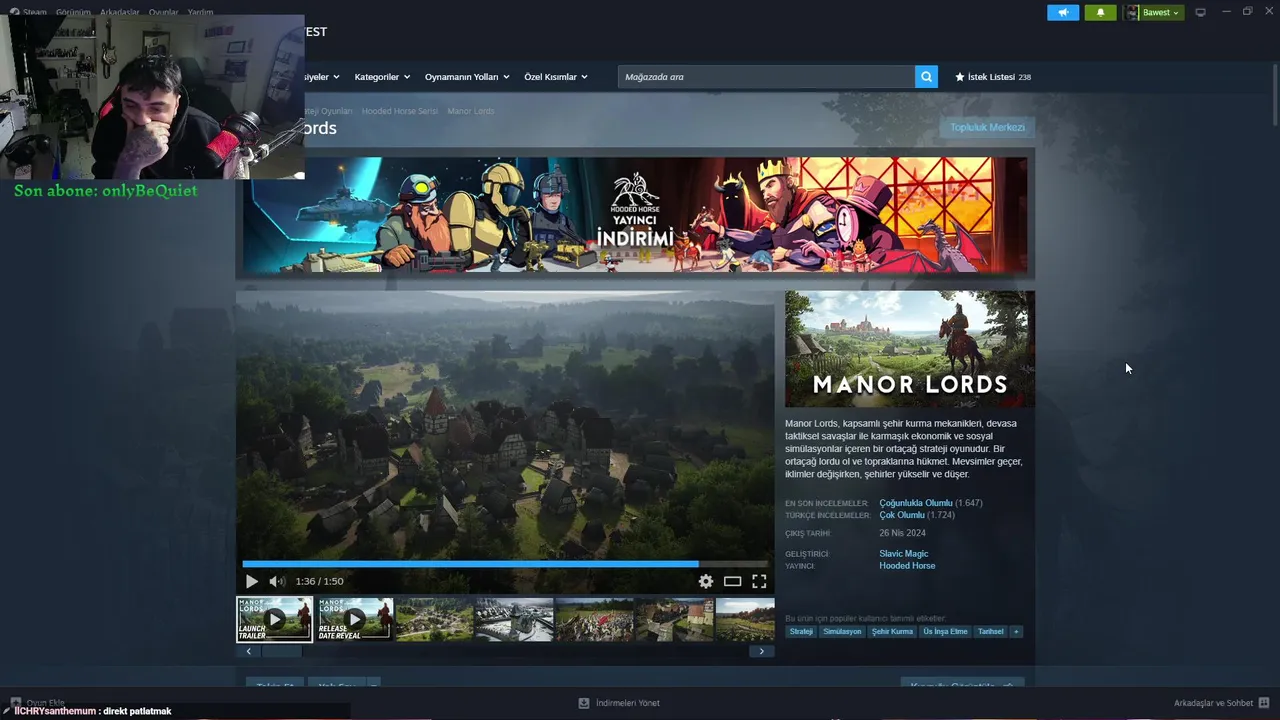Open the Oyunlar menu
Viewport: 1280px width, 720px height.
tap(164, 12)
